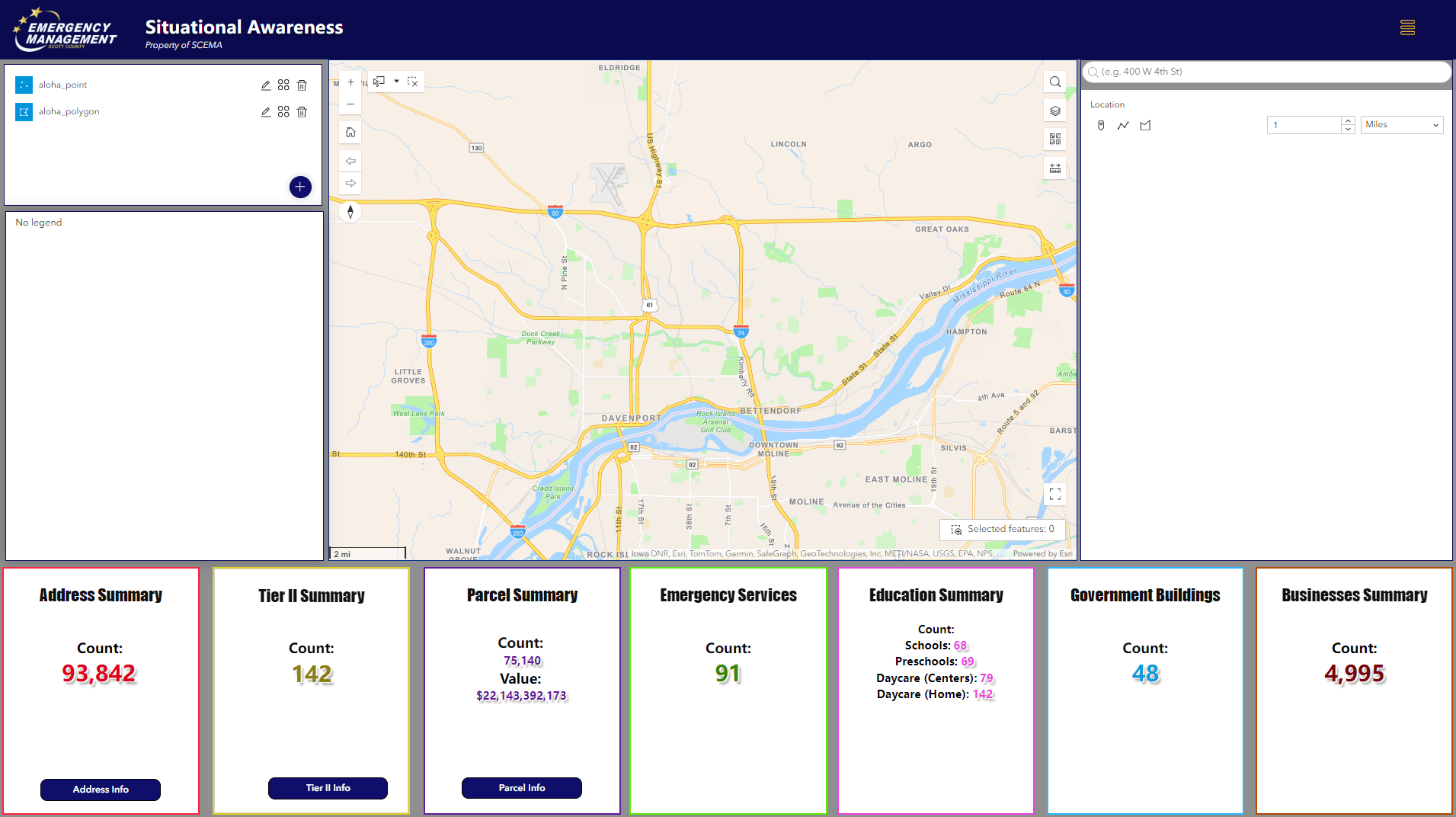Select the point location pin tool

pos(1101,126)
